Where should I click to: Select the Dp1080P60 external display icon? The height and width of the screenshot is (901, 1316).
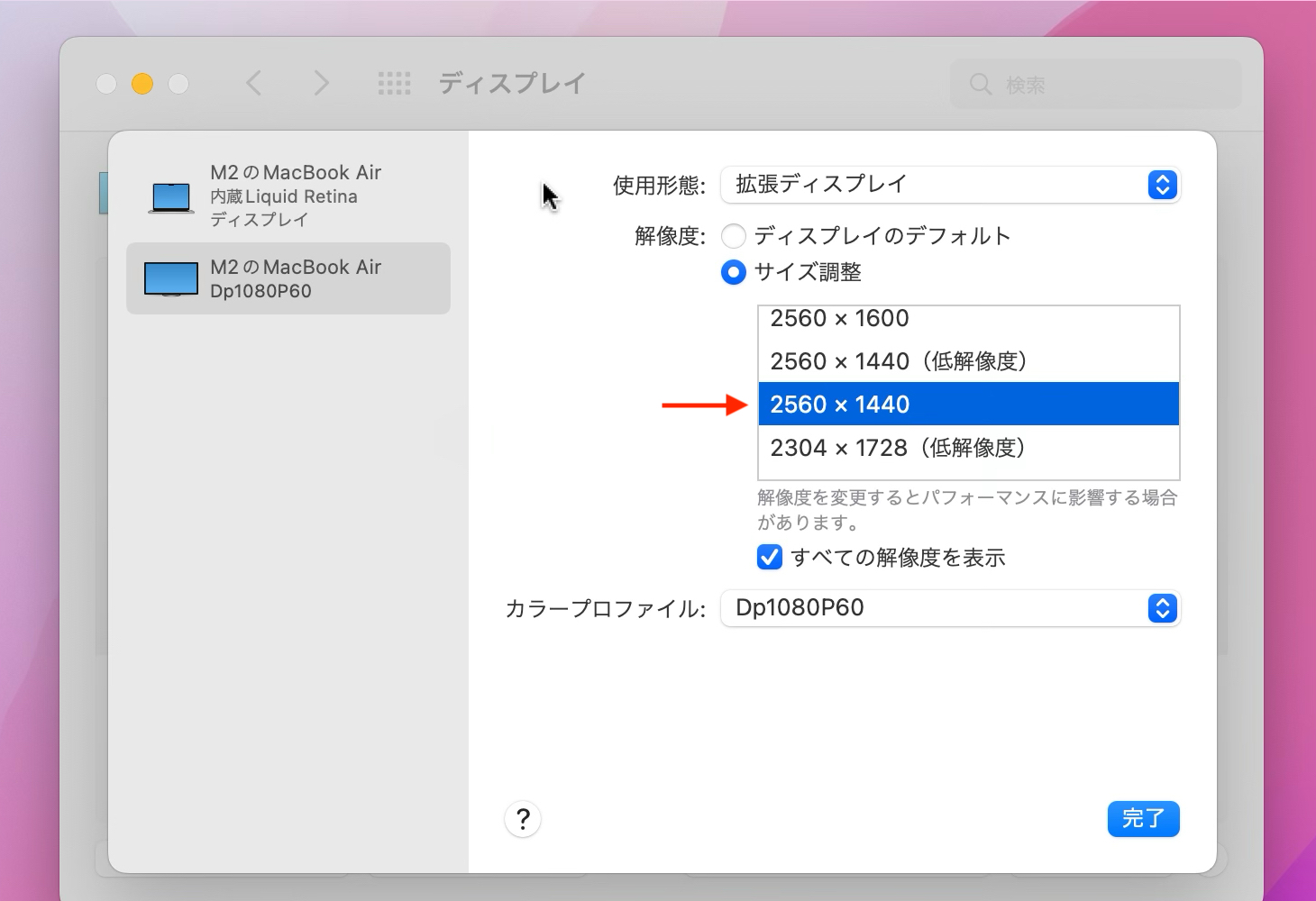(x=170, y=278)
